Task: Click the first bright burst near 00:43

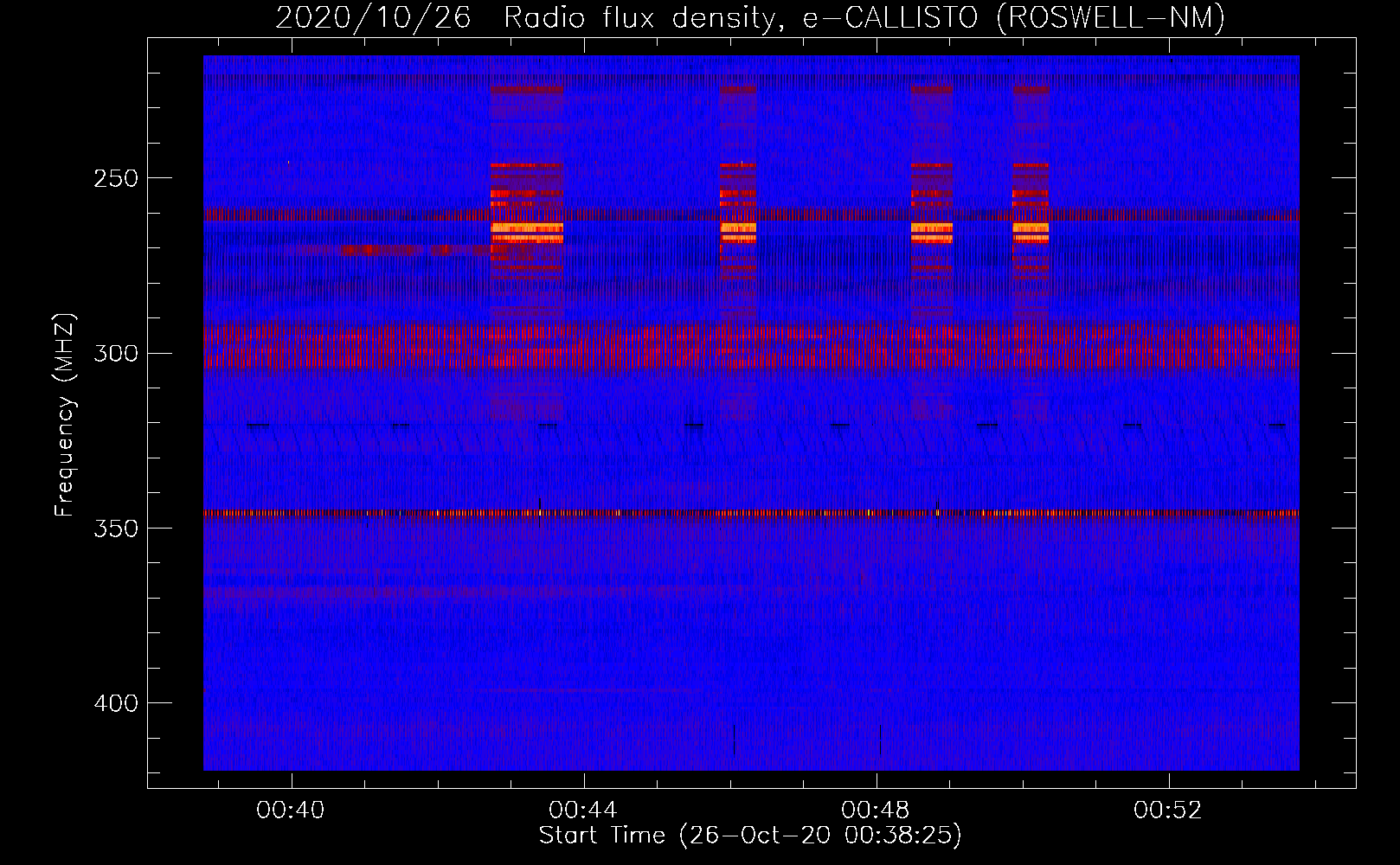Action: coord(527,231)
